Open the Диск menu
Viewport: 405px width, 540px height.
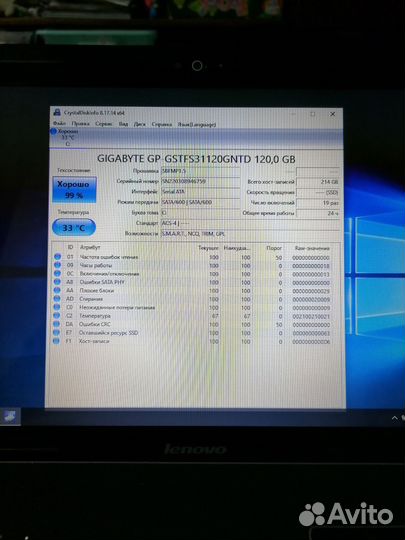139,124
